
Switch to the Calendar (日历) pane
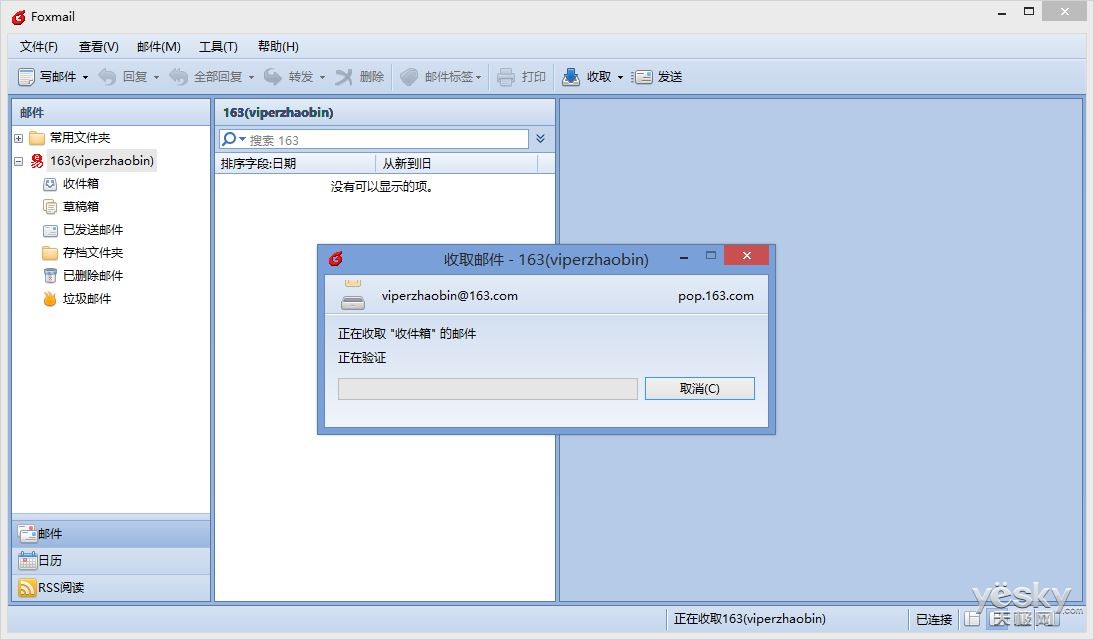pyautogui.click(x=111, y=560)
